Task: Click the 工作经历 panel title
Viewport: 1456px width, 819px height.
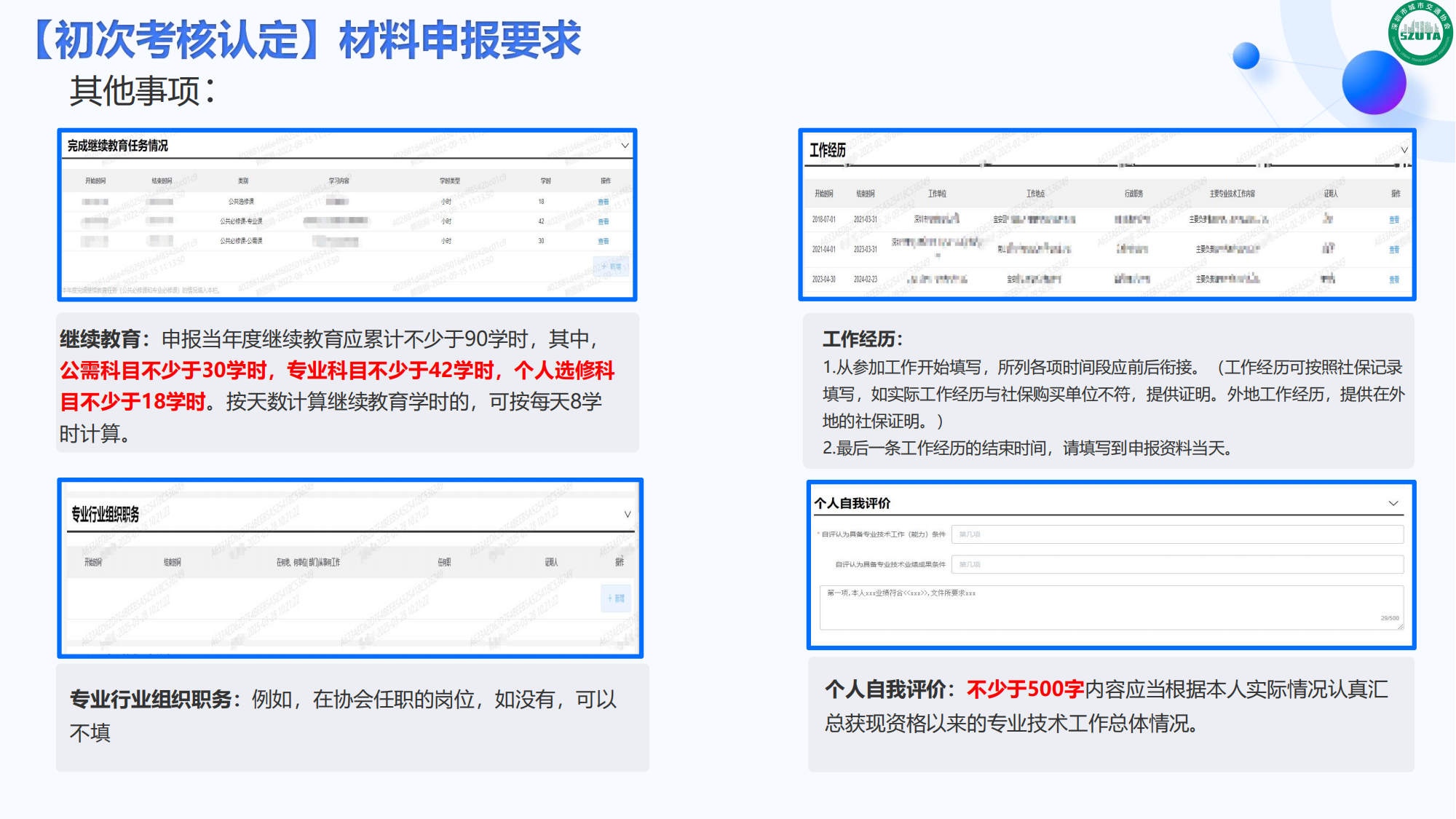Action: (828, 150)
